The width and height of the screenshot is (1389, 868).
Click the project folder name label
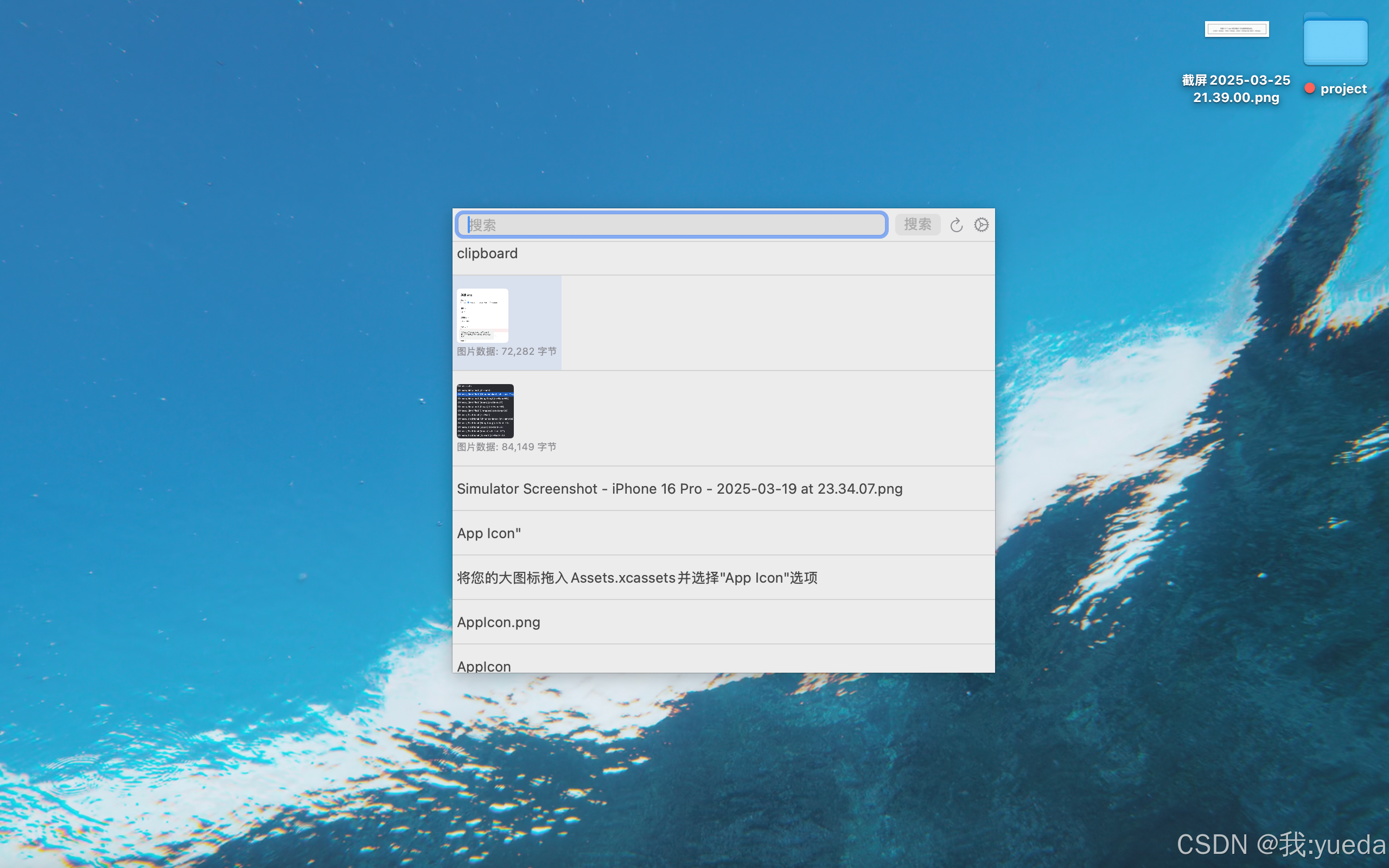click(1343, 89)
